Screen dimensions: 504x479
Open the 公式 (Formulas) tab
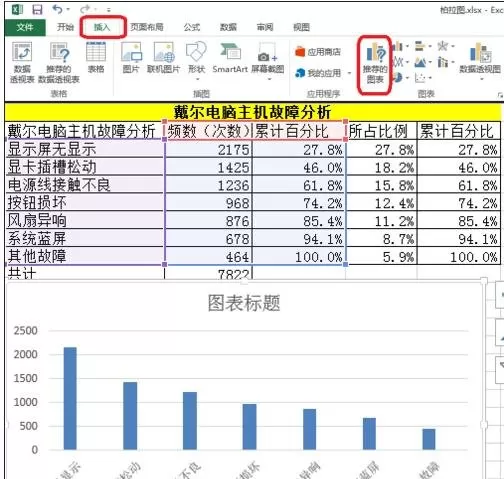point(192,27)
